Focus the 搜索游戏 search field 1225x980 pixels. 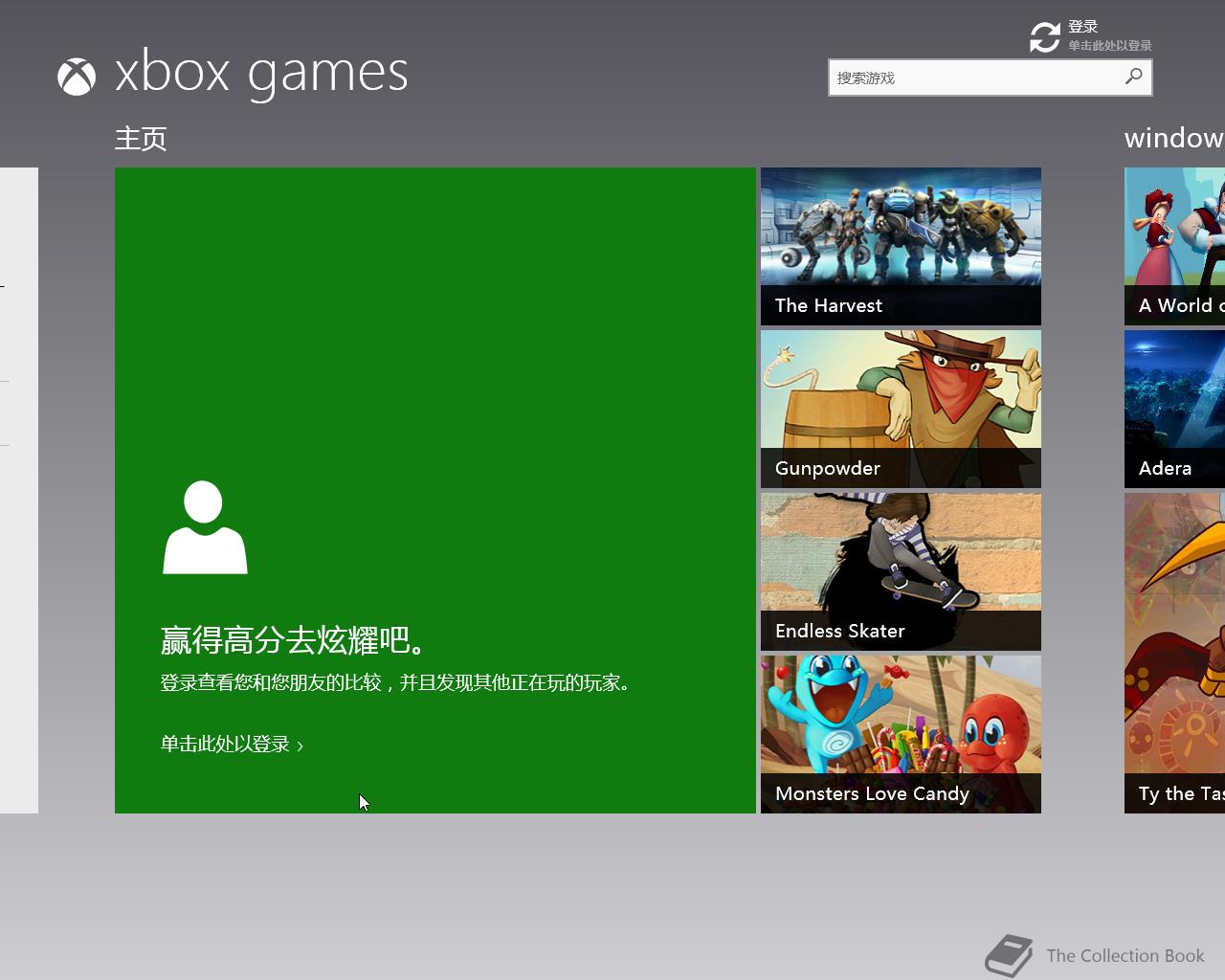pyautogui.click(x=990, y=78)
